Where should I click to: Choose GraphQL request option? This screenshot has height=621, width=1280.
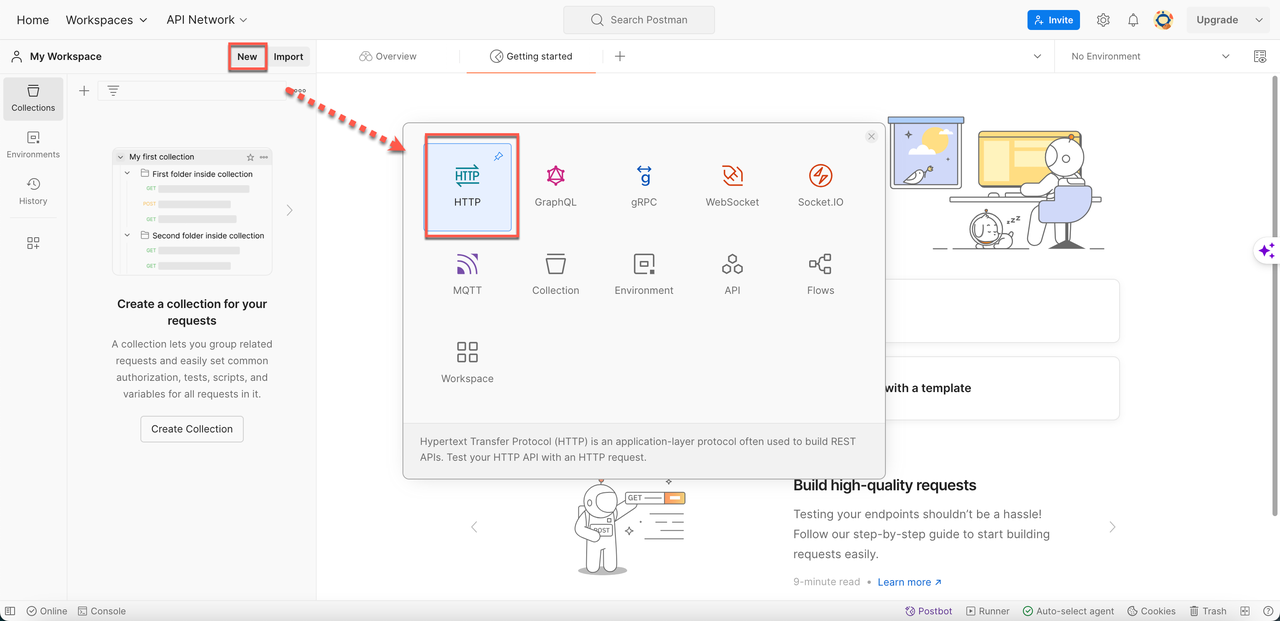point(555,187)
